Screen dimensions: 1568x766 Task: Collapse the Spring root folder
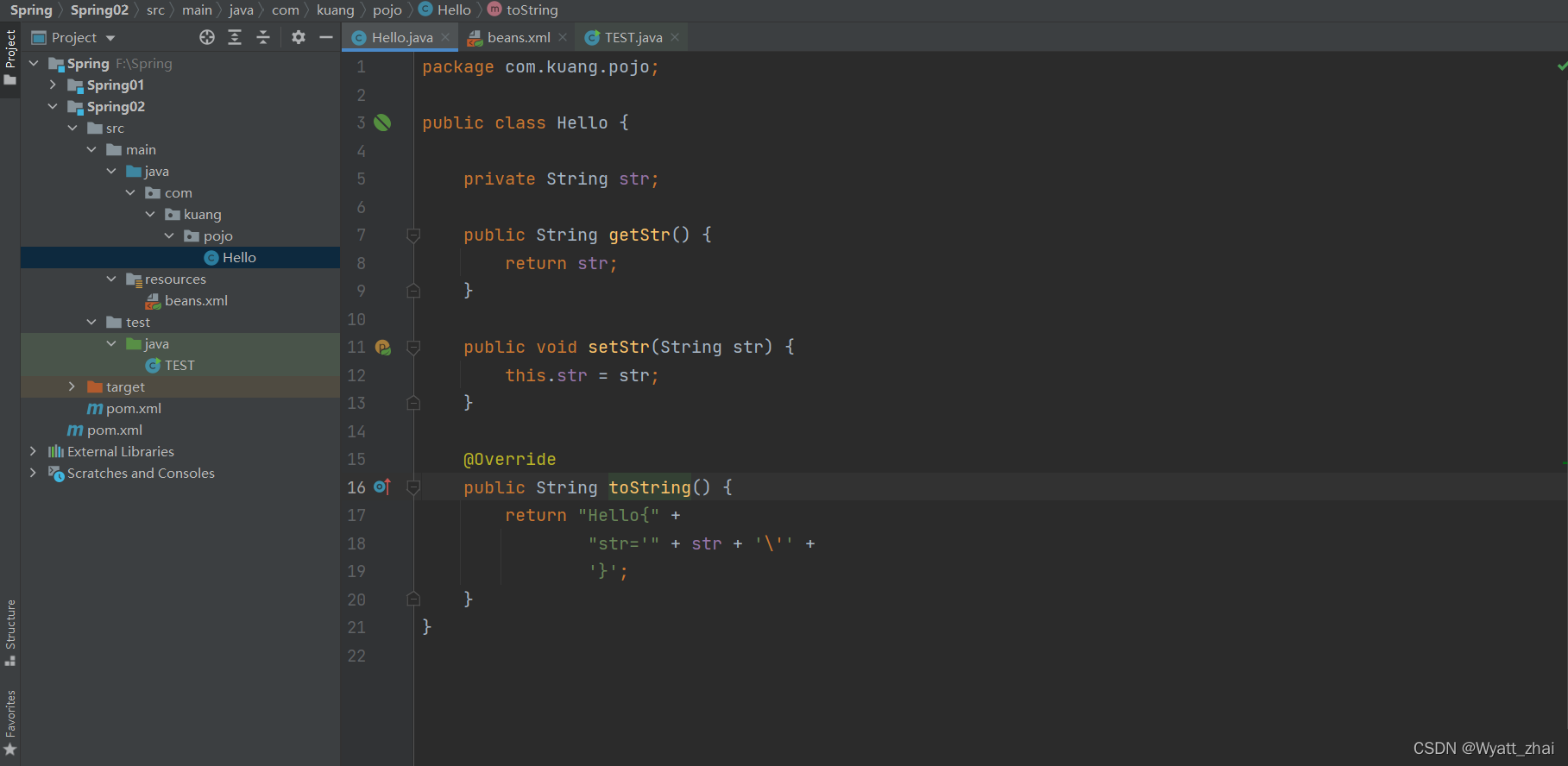tap(34, 64)
